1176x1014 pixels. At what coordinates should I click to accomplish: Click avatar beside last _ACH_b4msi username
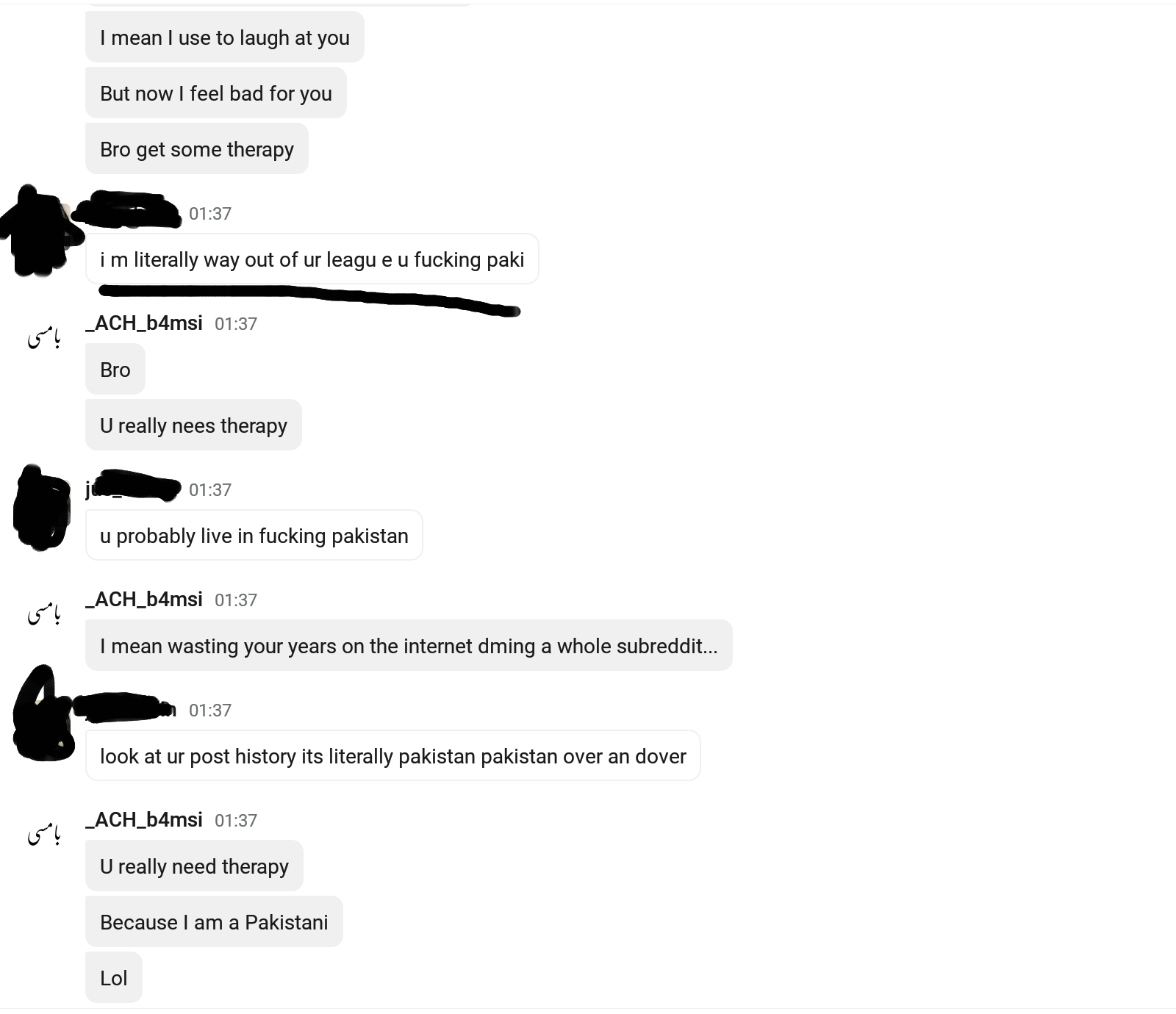point(44,835)
